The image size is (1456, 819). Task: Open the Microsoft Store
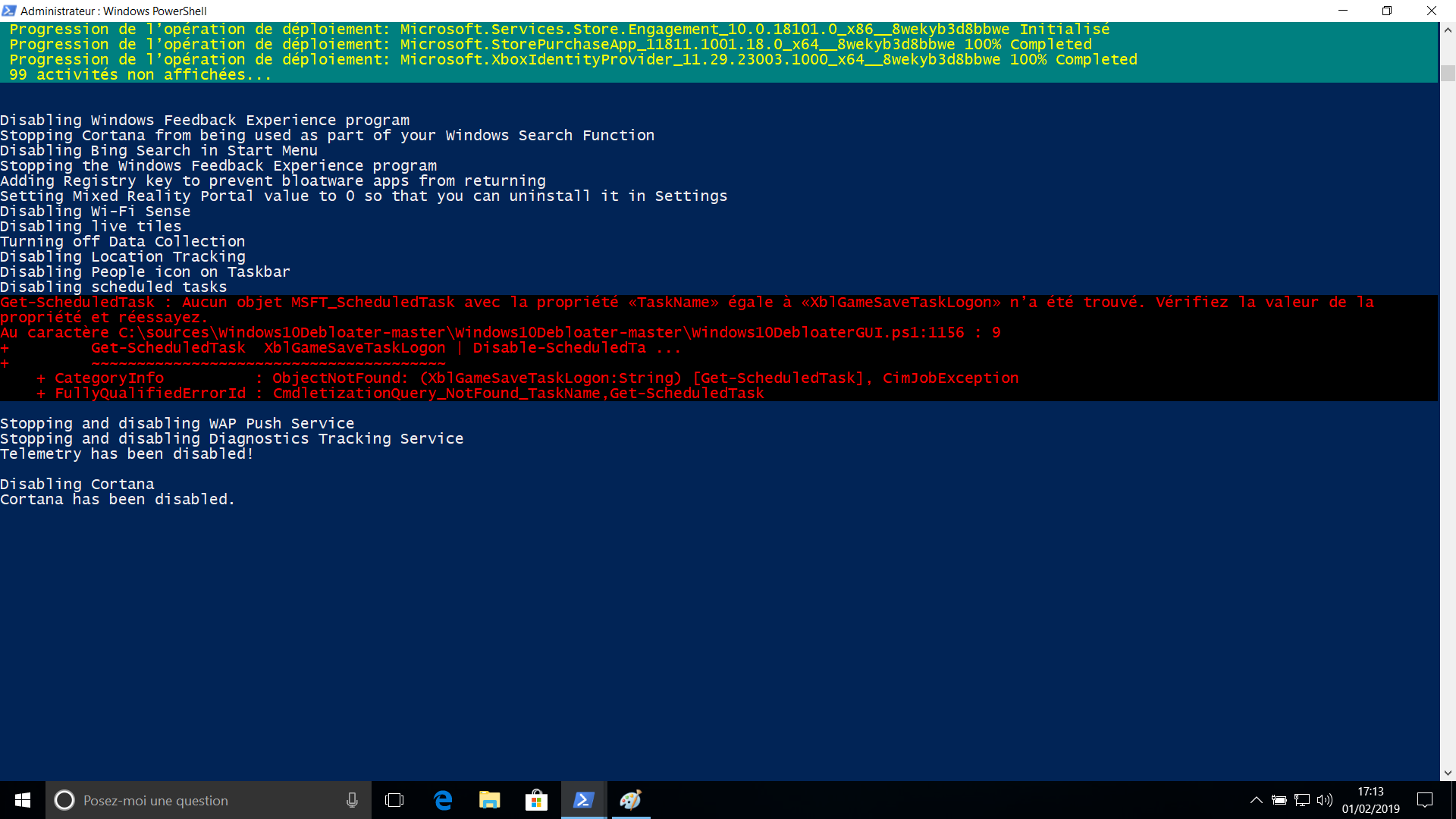pos(536,800)
